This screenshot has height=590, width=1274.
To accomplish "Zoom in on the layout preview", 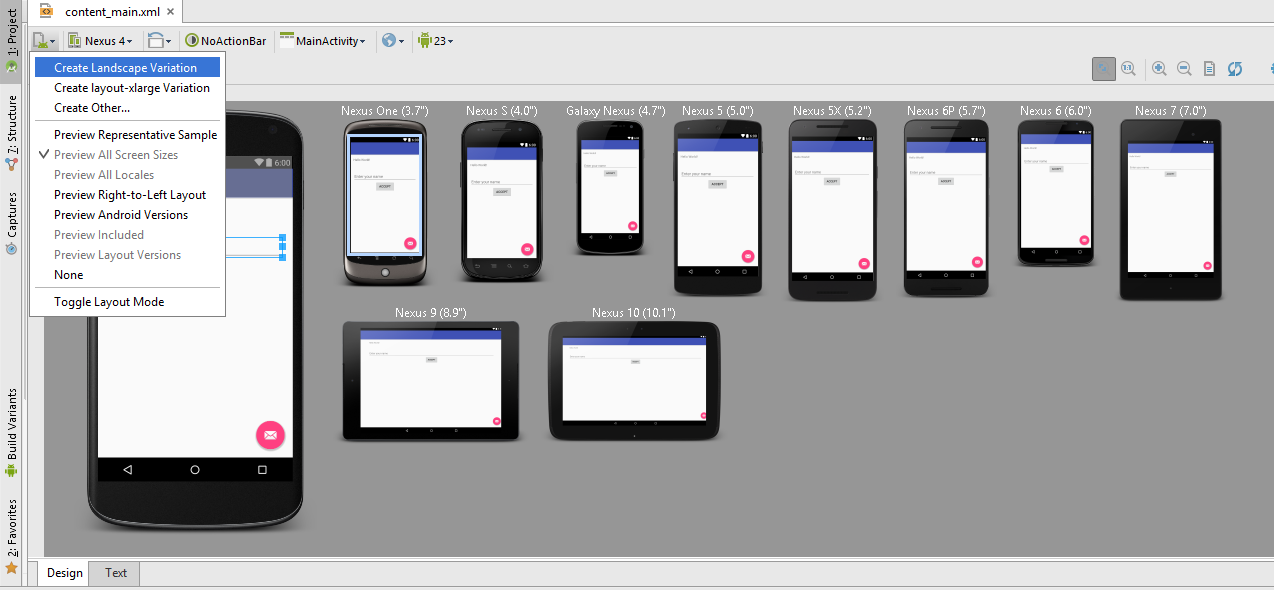I will (x=1159, y=68).
